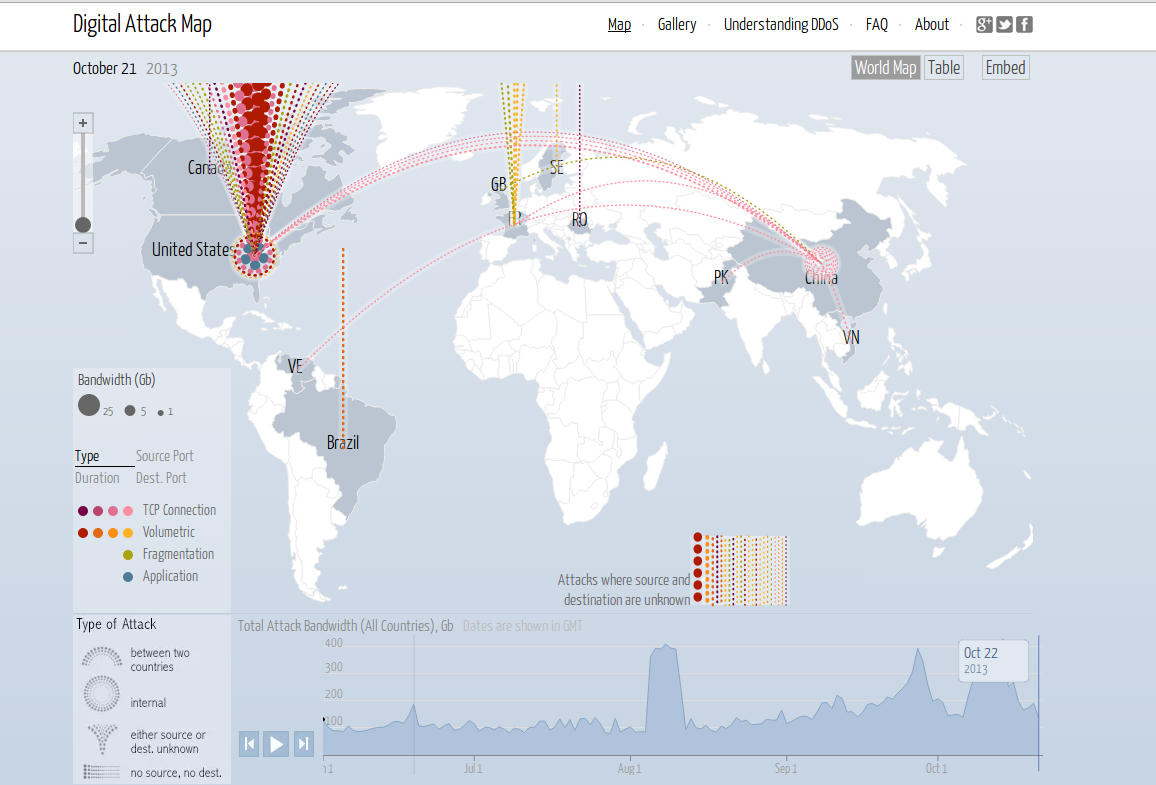Open the Google Plus share icon
The height and width of the screenshot is (785, 1156).
tap(985, 25)
